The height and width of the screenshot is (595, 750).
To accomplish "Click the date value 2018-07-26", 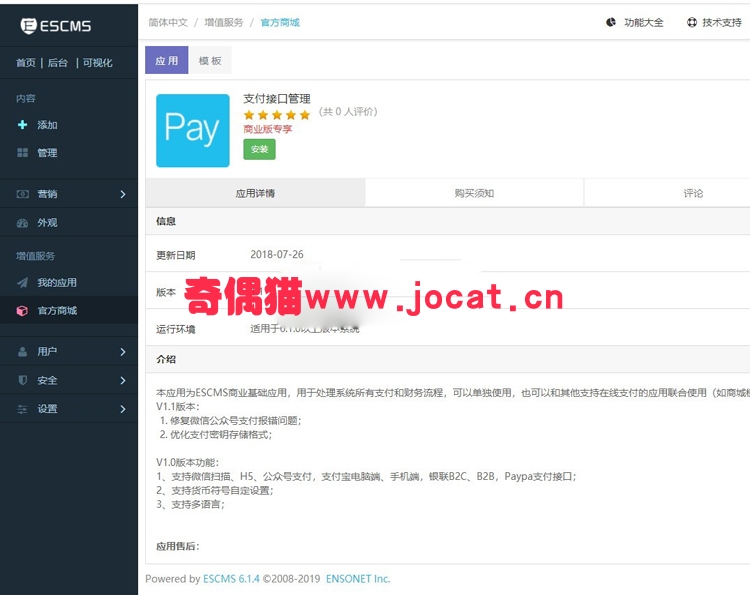I will (277, 254).
